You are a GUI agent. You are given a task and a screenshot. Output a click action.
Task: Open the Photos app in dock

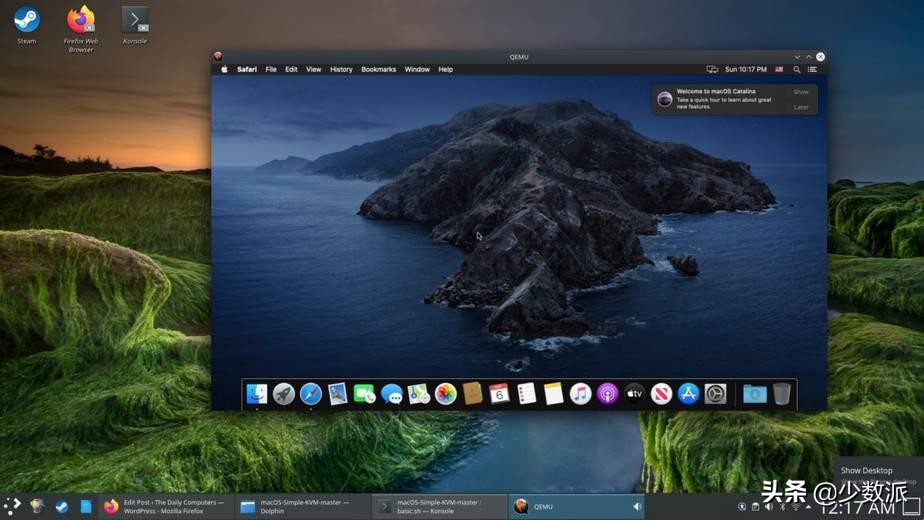pyautogui.click(x=446, y=394)
